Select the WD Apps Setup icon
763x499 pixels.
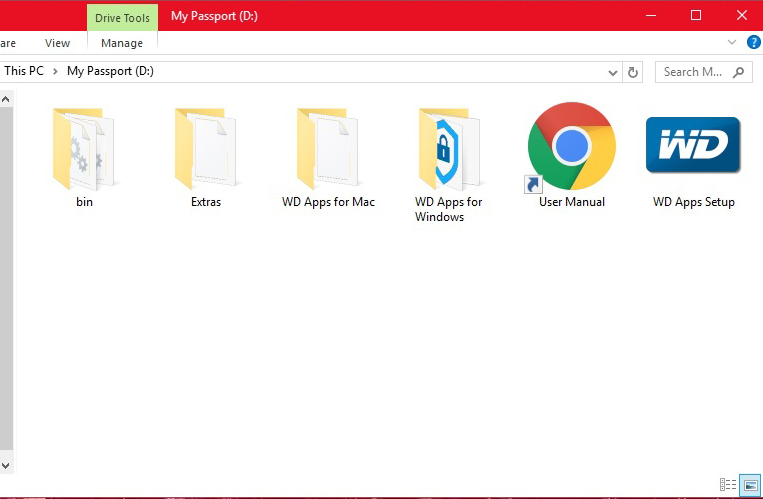(693, 145)
